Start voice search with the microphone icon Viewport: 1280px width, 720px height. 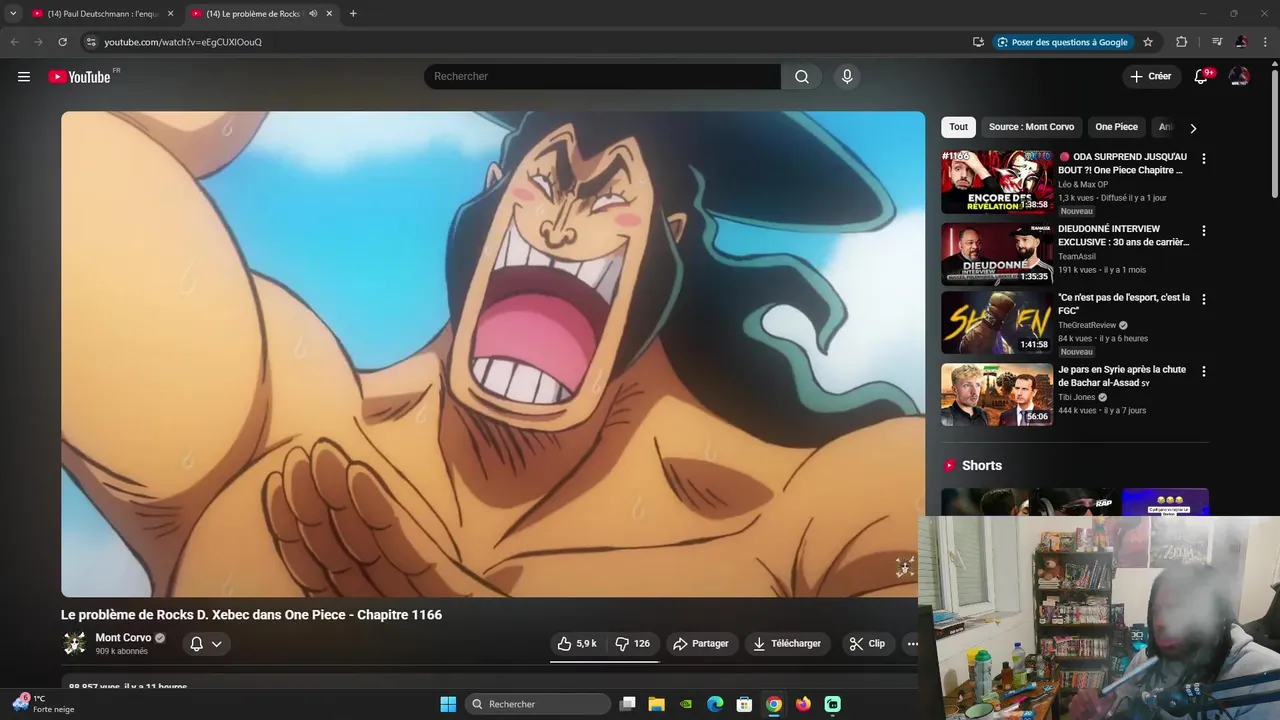(847, 77)
